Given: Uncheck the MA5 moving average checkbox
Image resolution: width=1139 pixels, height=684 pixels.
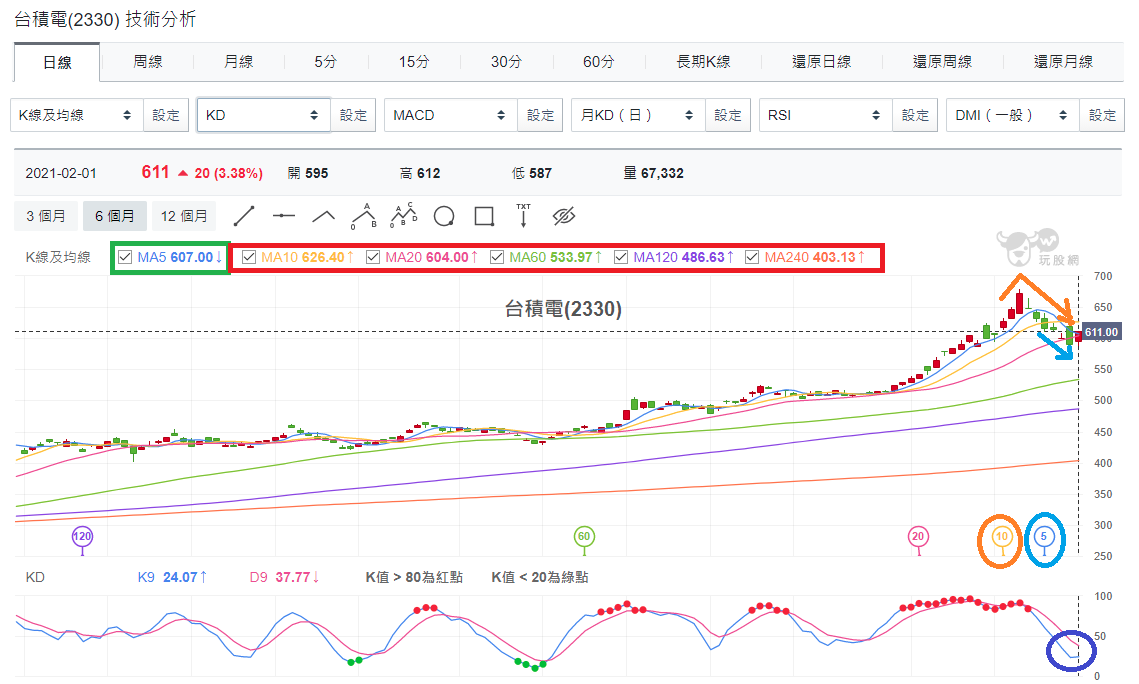Looking at the screenshot, I should 125,257.
